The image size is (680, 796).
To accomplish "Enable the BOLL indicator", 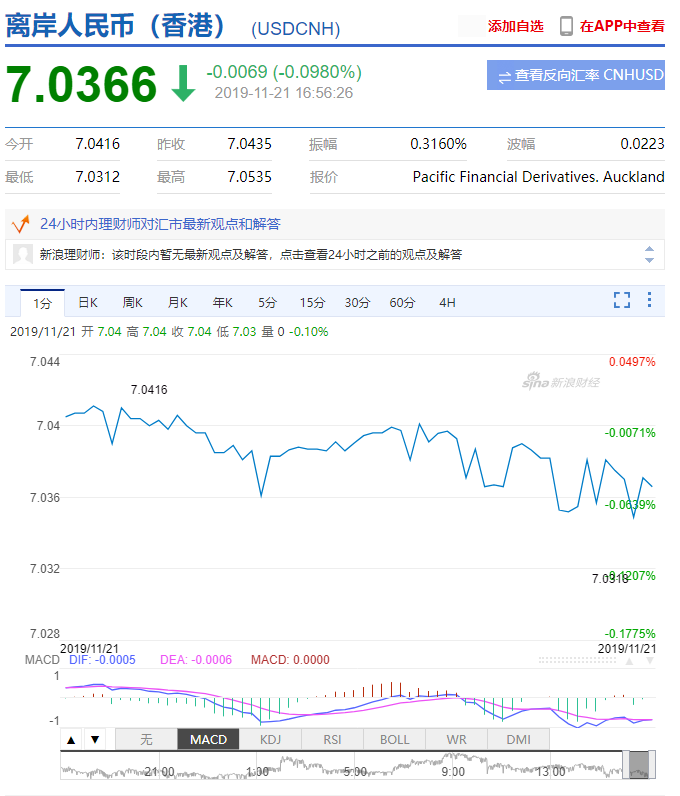I will click(394, 740).
